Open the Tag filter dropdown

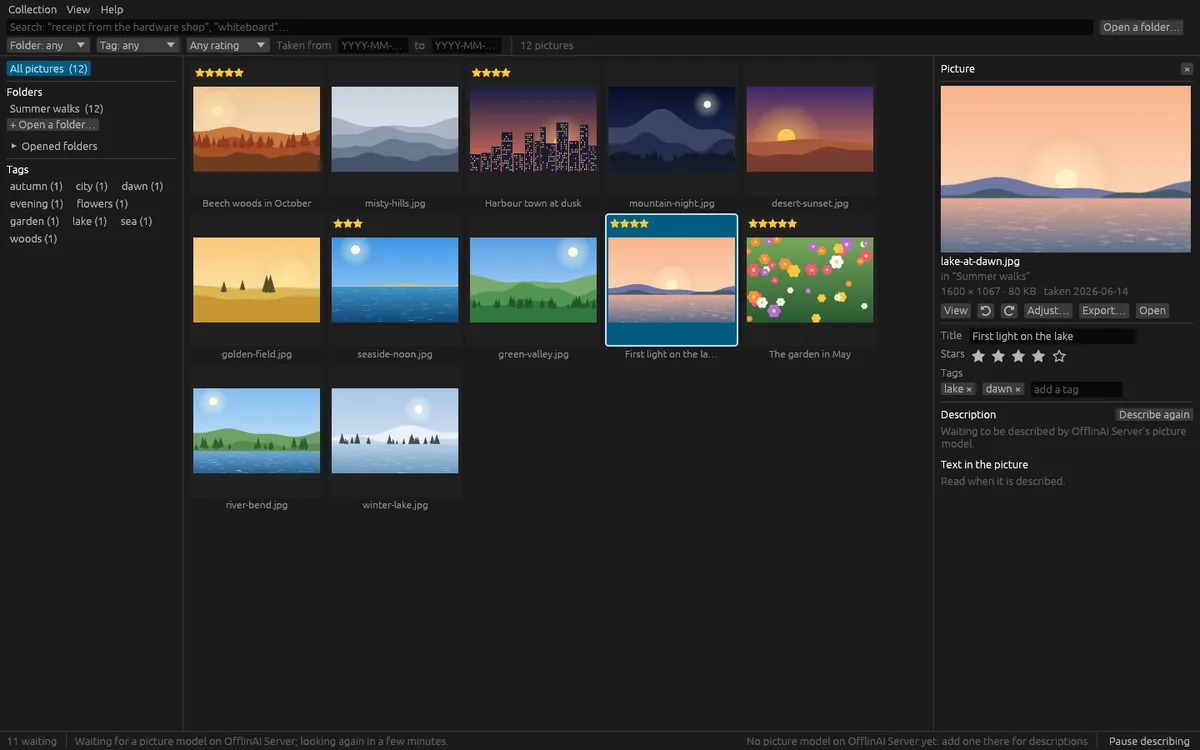point(138,45)
